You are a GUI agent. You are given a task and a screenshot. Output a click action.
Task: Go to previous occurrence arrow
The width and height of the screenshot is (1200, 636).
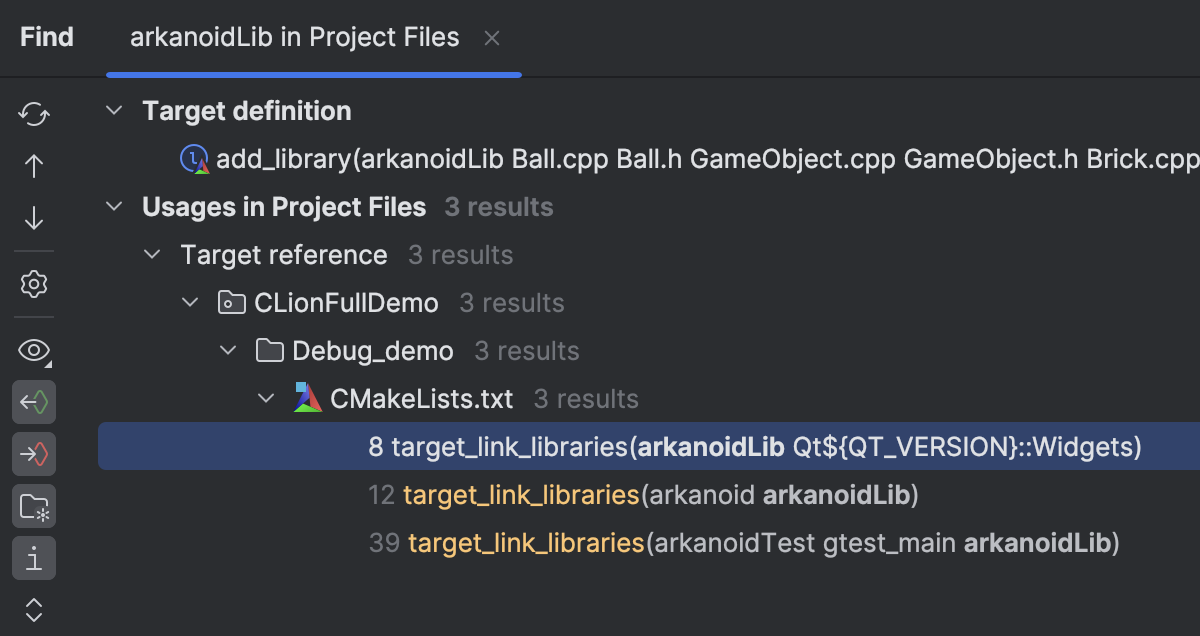34,166
